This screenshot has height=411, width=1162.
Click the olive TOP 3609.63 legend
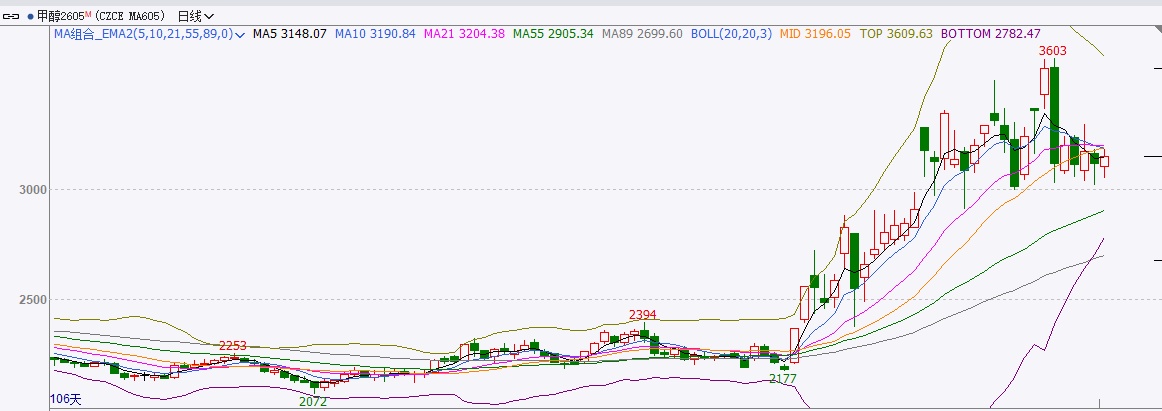point(896,34)
